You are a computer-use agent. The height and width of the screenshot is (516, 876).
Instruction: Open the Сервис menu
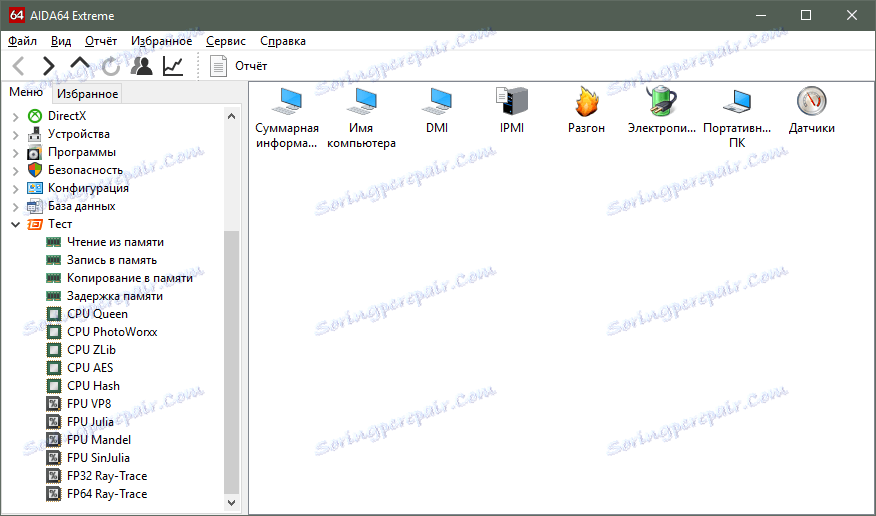226,41
